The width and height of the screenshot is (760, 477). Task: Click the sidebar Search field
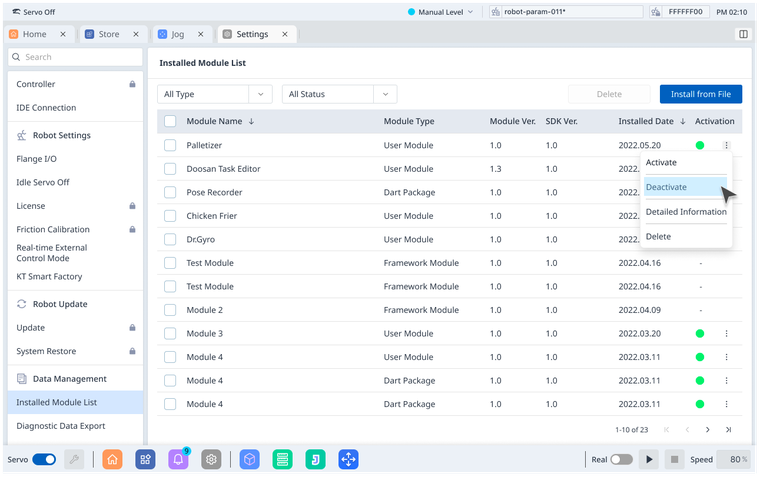[75, 57]
